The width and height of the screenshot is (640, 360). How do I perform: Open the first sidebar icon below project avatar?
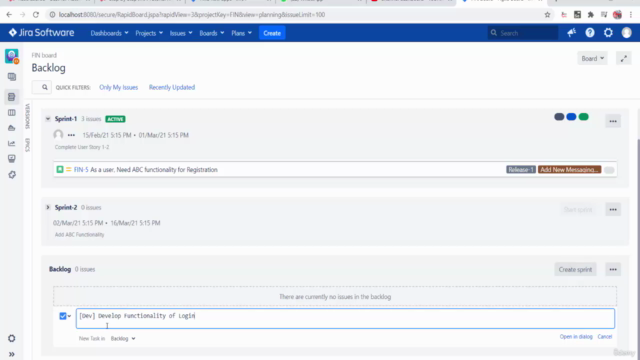11,77
